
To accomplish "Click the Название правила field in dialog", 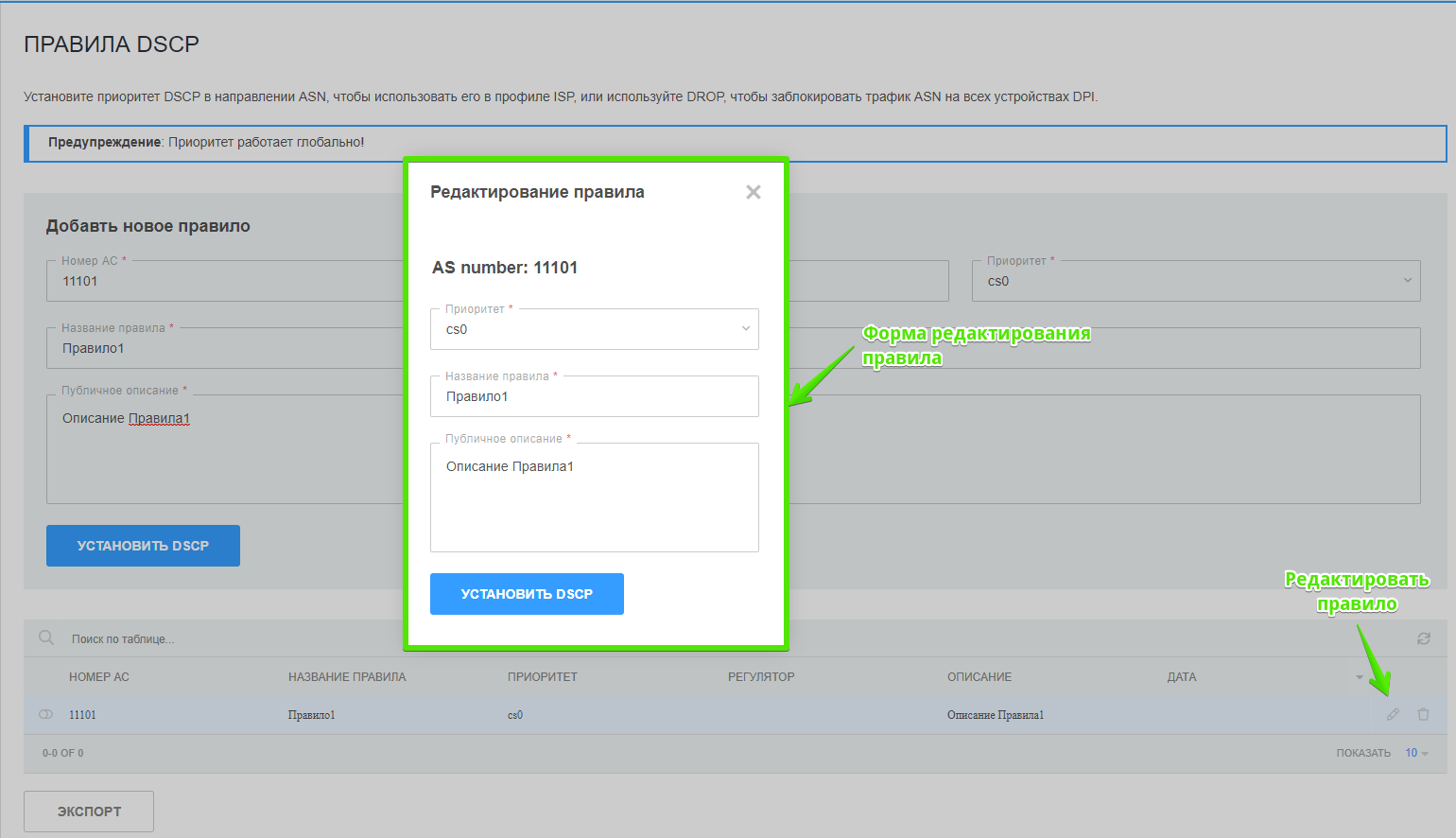I will pyautogui.click(x=594, y=396).
